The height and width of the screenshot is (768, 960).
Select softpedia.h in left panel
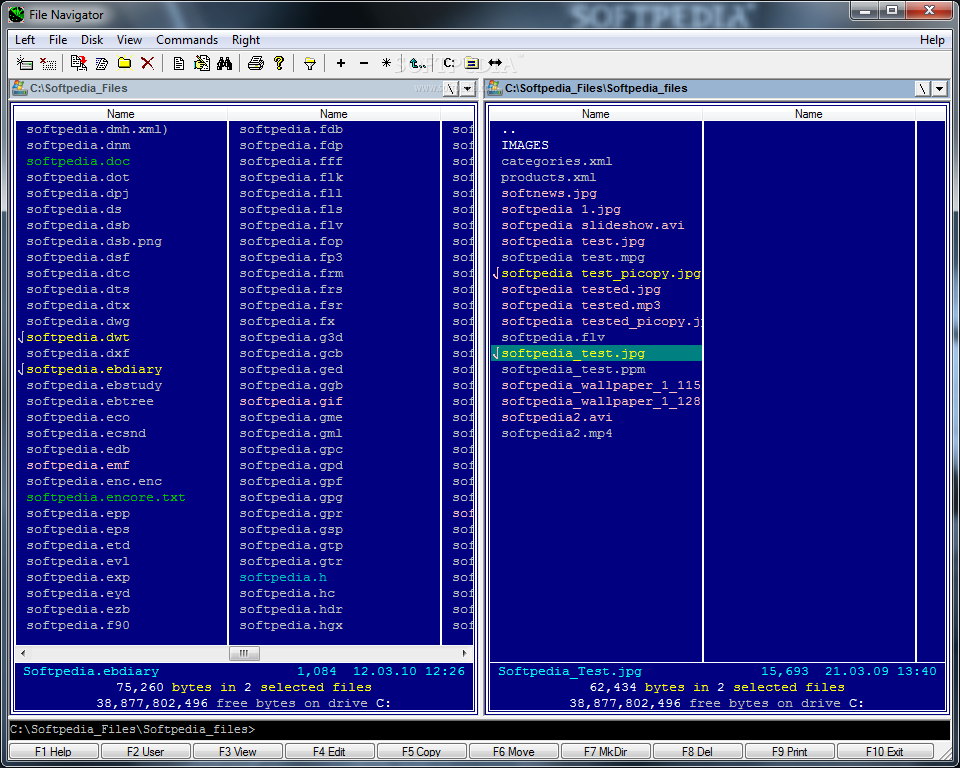(x=283, y=578)
